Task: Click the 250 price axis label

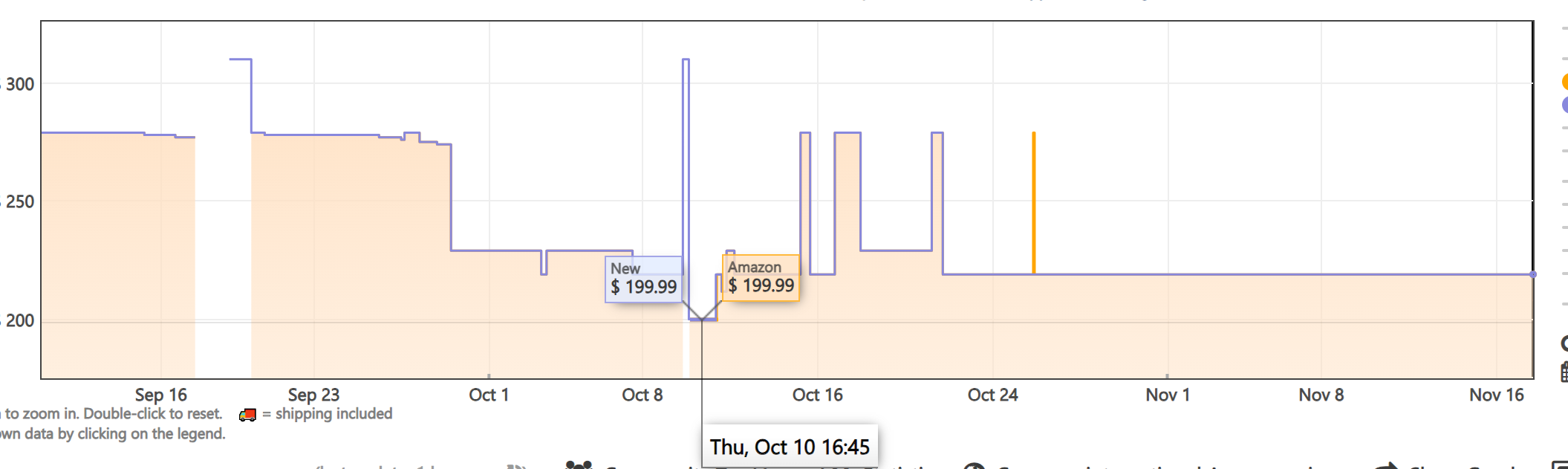Action: click(x=20, y=201)
